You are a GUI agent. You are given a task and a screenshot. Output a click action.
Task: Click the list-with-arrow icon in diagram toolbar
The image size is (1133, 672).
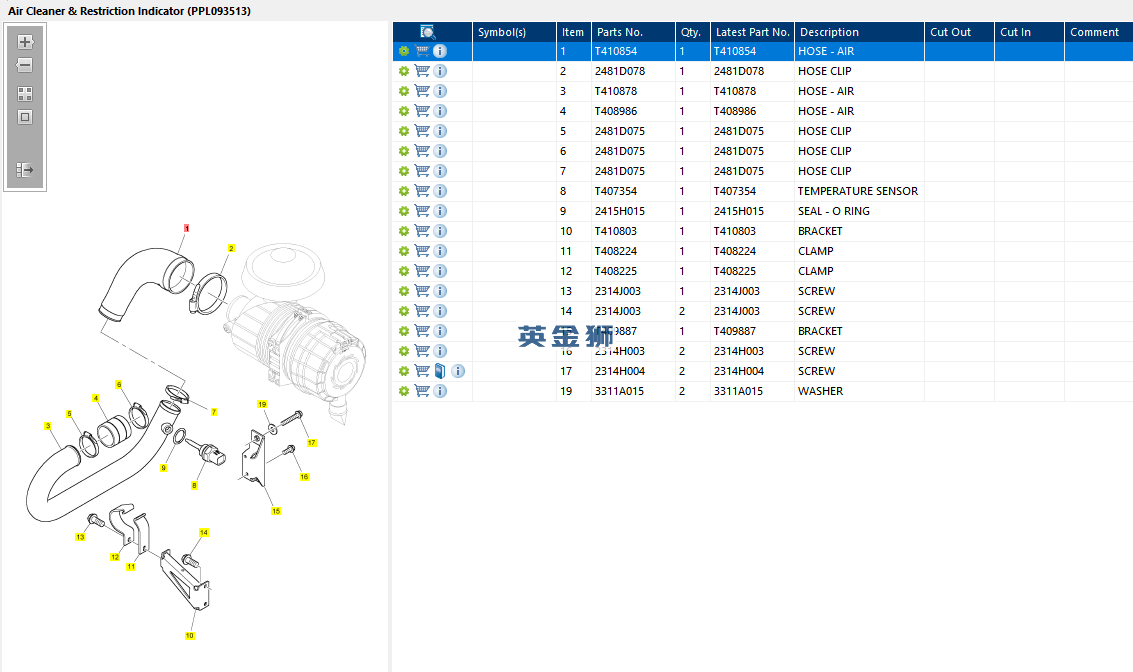point(25,170)
